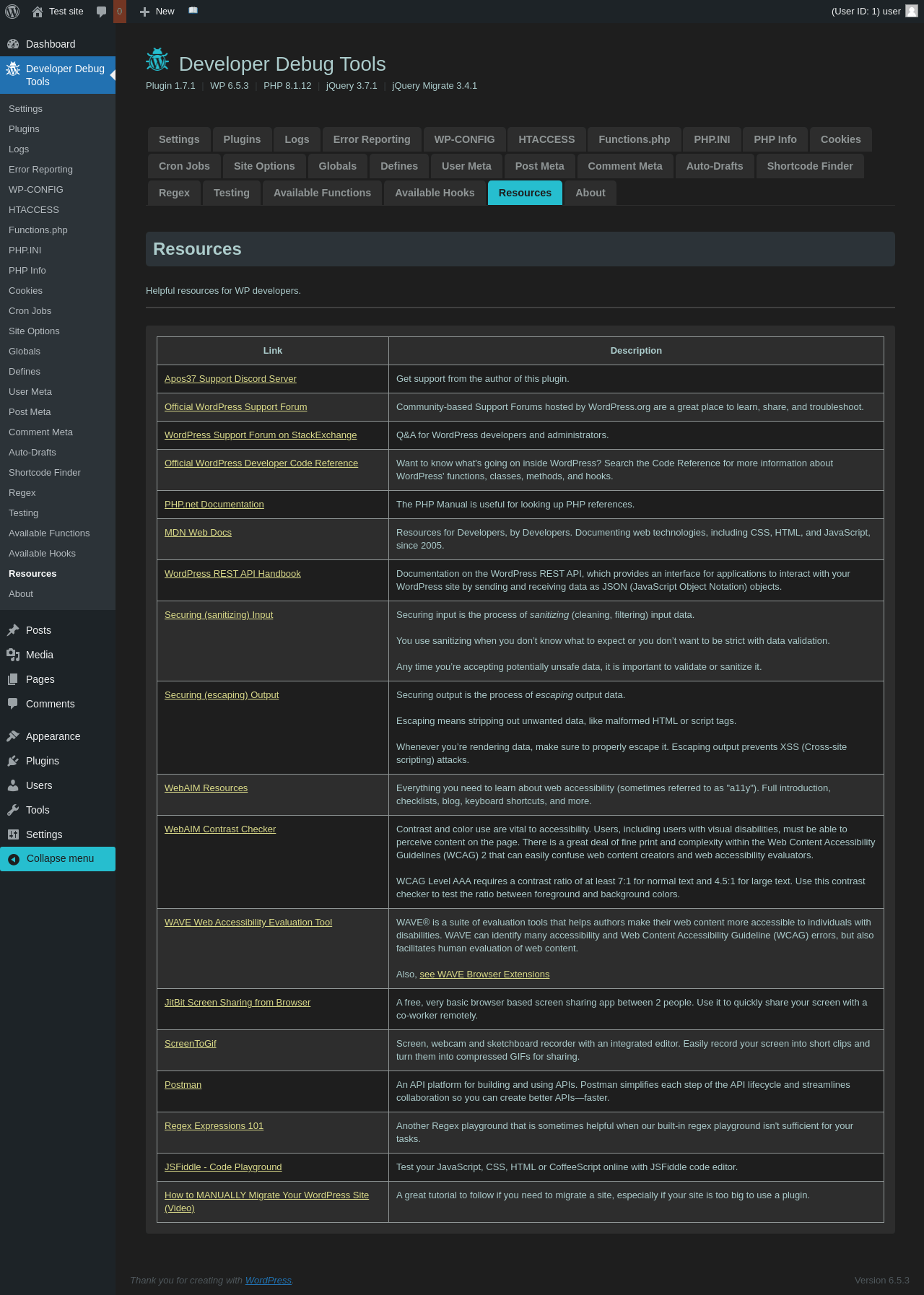Click the Users icon in the sidebar
924x1295 pixels.
[x=13, y=785]
